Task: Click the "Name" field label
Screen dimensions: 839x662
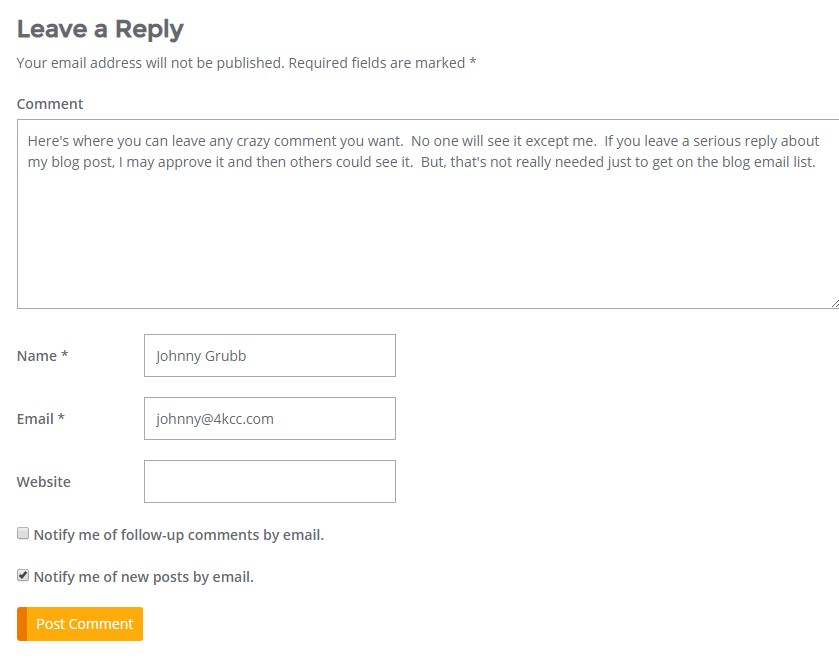Action: (37, 356)
